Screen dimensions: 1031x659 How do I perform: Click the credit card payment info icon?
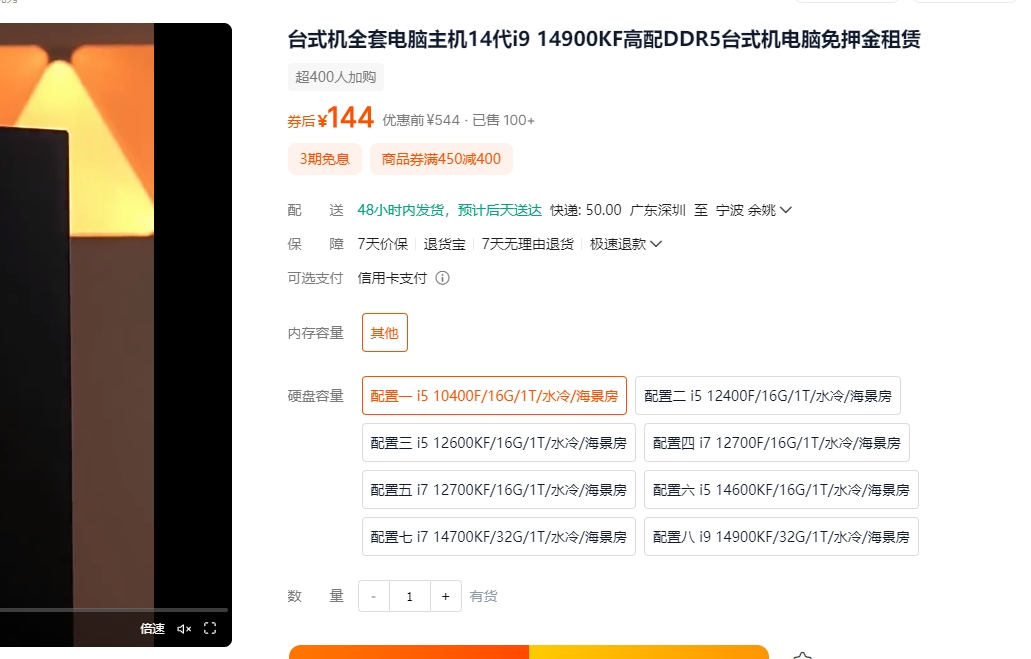[x=442, y=278]
